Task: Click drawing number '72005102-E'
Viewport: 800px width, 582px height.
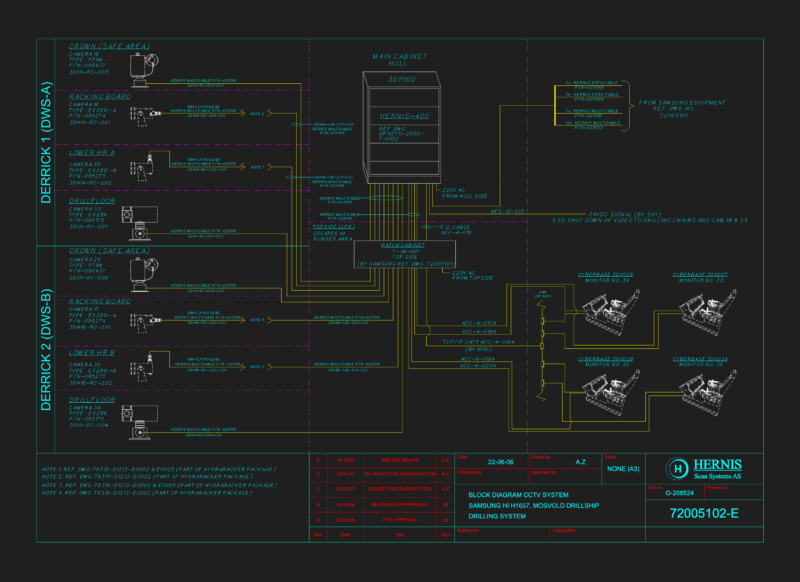Action: pyautogui.click(x=704, y=513)
